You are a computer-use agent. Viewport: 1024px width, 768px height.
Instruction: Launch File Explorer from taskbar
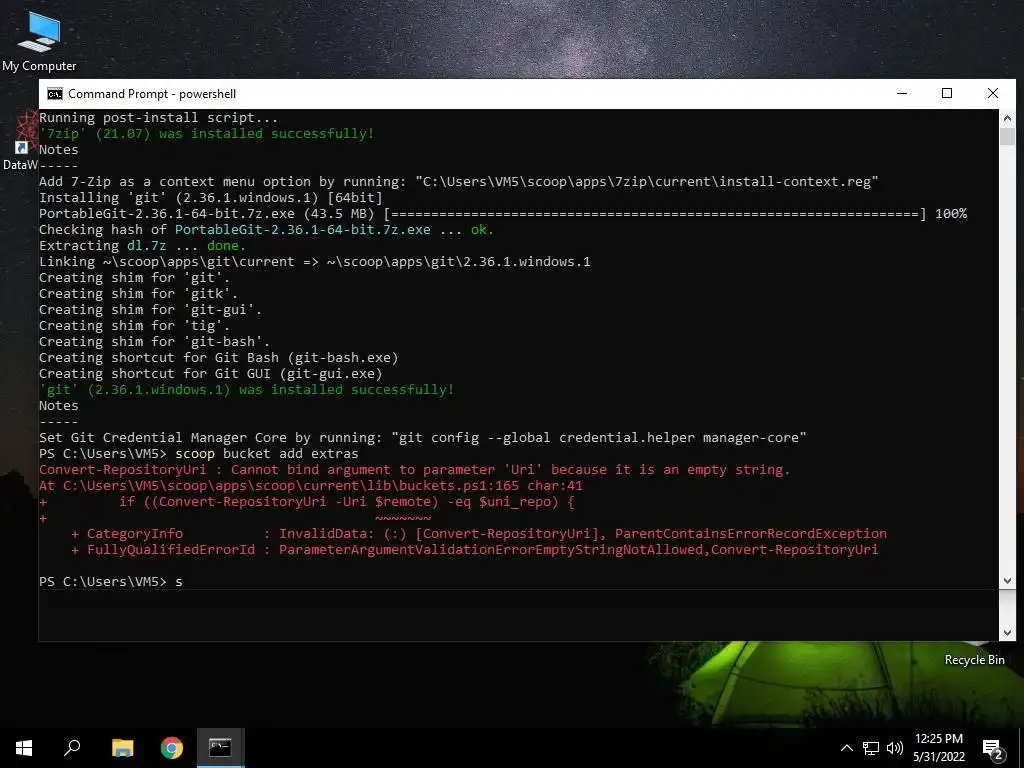click(122, 748)
